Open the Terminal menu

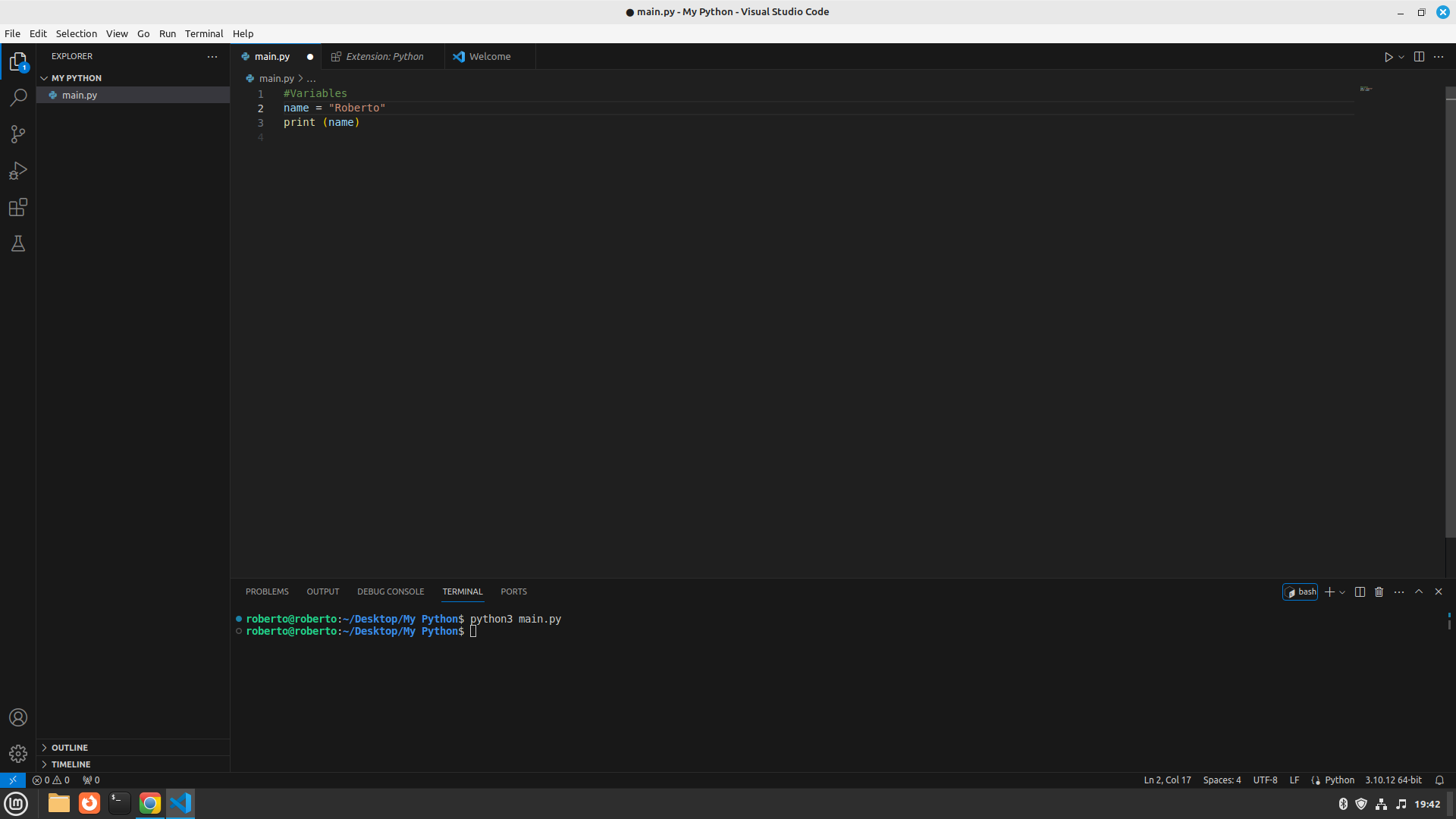point(204,34)
